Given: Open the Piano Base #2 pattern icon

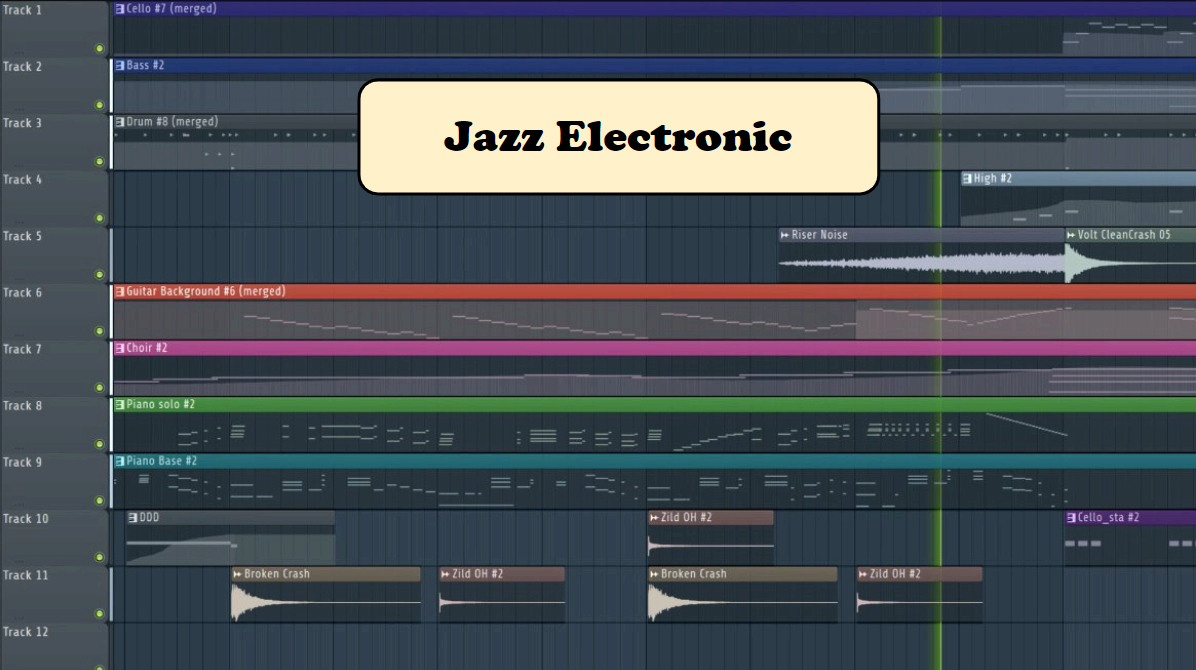Looking at the screenshot, I should [120, 461].
